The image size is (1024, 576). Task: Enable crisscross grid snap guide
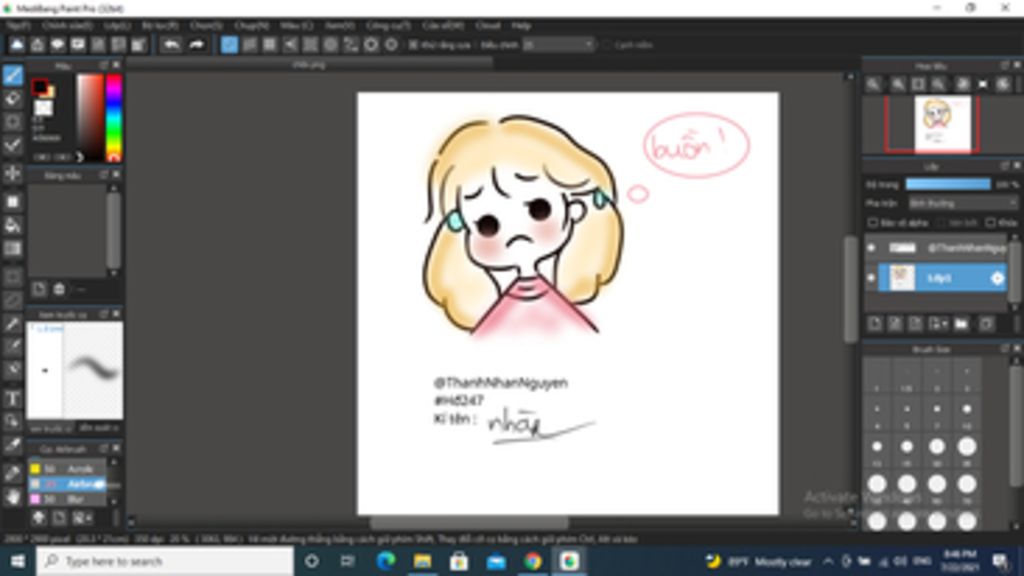point(269,44)
